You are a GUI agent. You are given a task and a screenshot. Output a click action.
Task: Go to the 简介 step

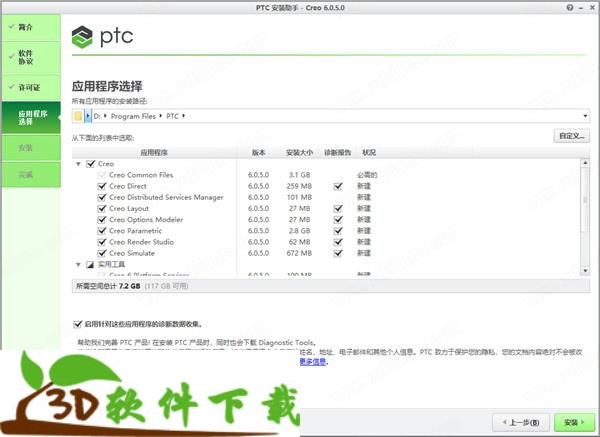(x=31, y=28)
